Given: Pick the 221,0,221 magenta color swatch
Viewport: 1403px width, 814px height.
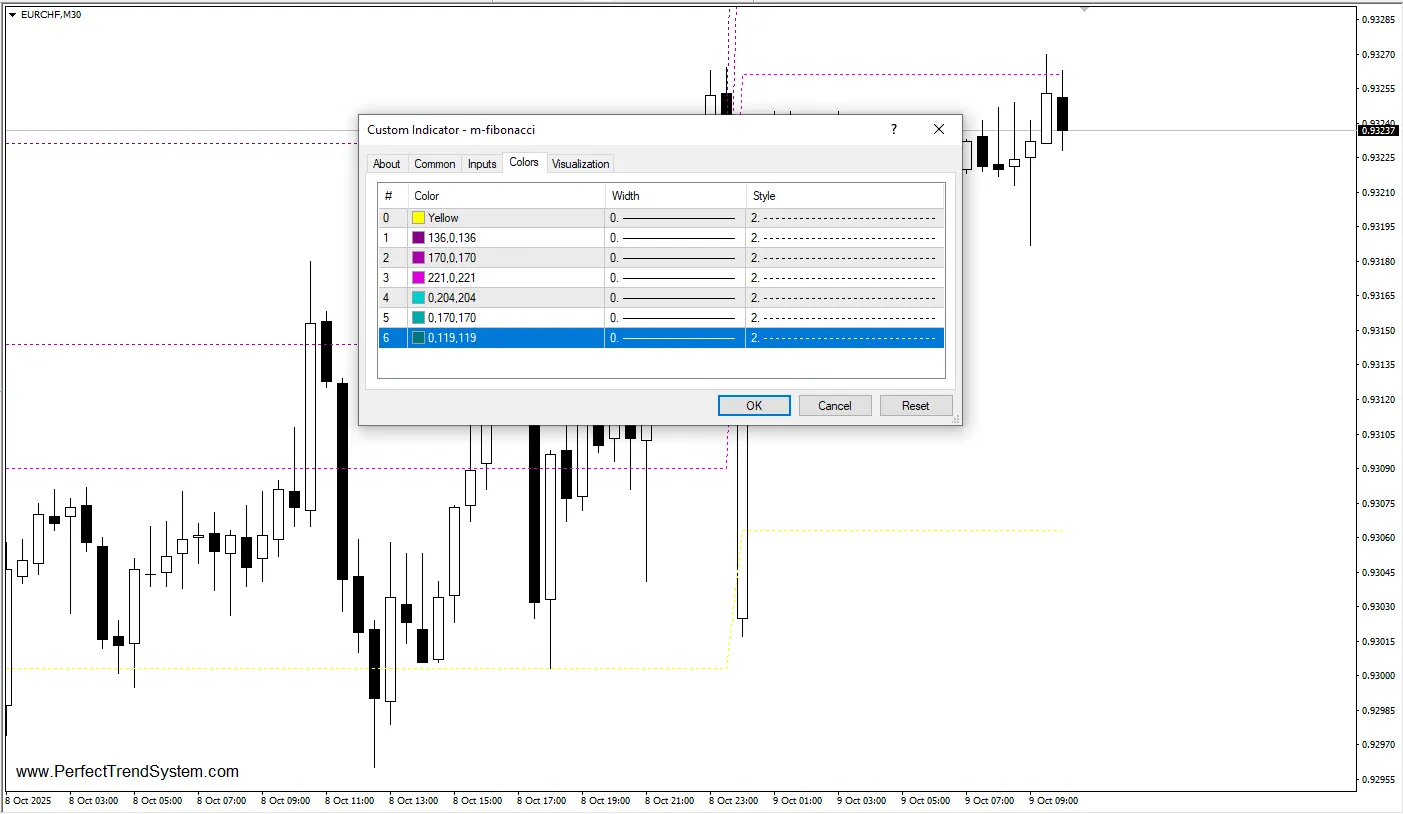Looking at the screenshot, I should pyautogui.click(x=418, y=278).
